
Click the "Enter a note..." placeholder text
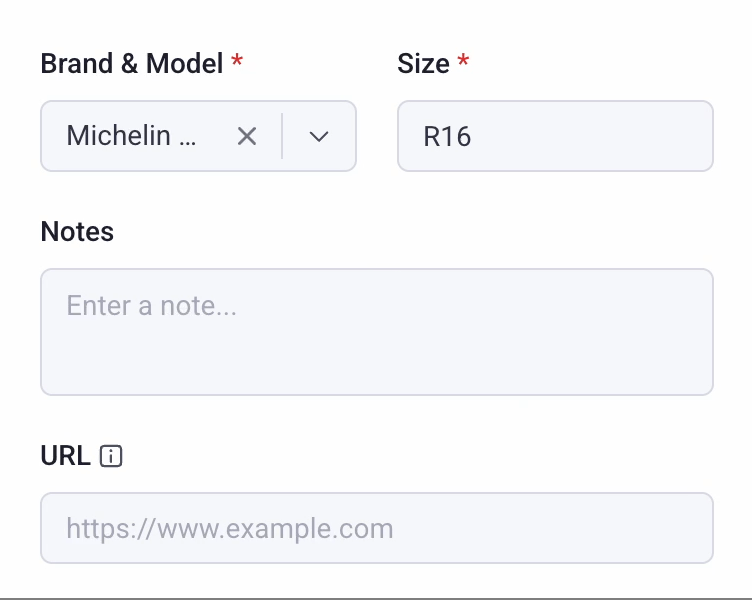(152, 306)
